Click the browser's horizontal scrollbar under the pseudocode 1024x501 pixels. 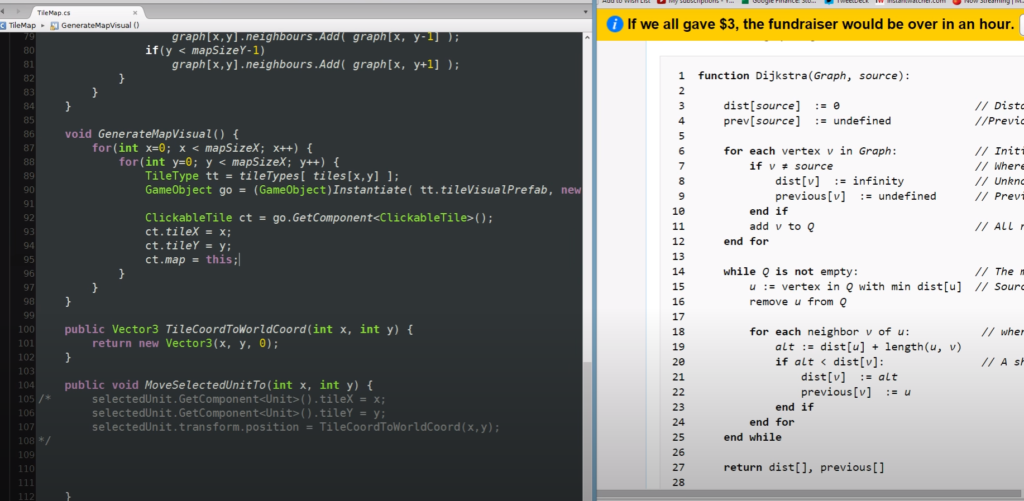click(x=810, y=494)
